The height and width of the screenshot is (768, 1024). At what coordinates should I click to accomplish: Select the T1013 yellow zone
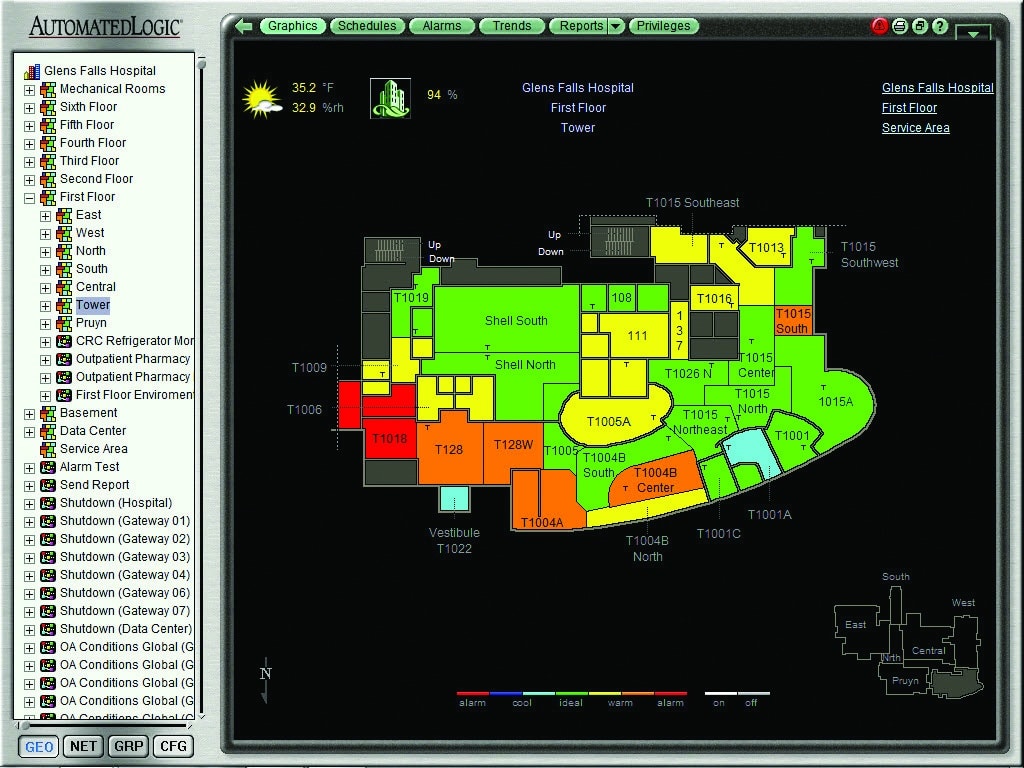point(765,248)
